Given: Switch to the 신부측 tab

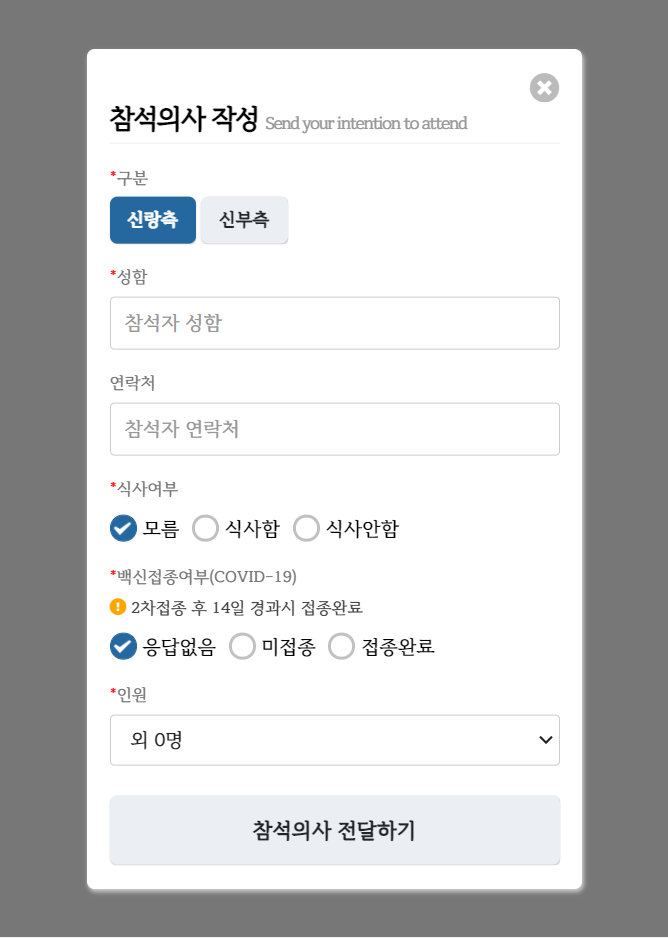Looking at the screenshot, I should [244, 220].
